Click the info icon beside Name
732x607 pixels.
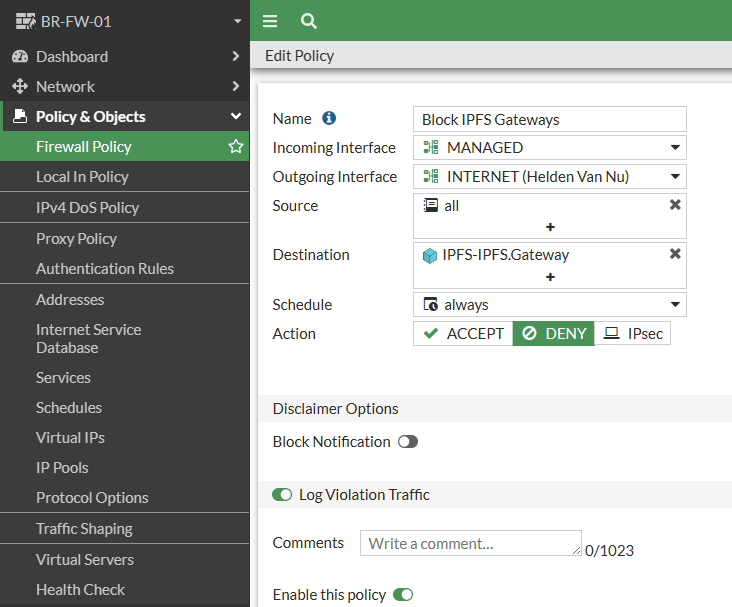click(329, 119)
